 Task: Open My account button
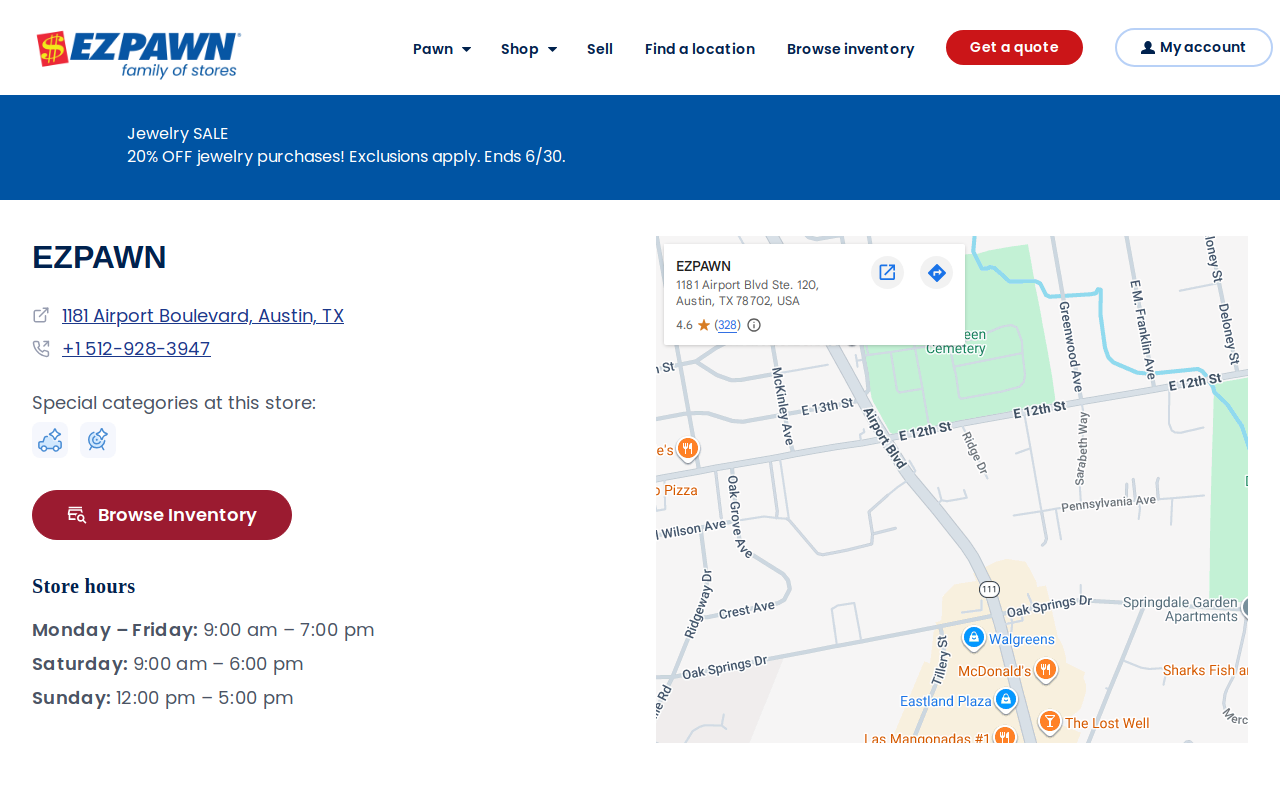pos(1194,47)
